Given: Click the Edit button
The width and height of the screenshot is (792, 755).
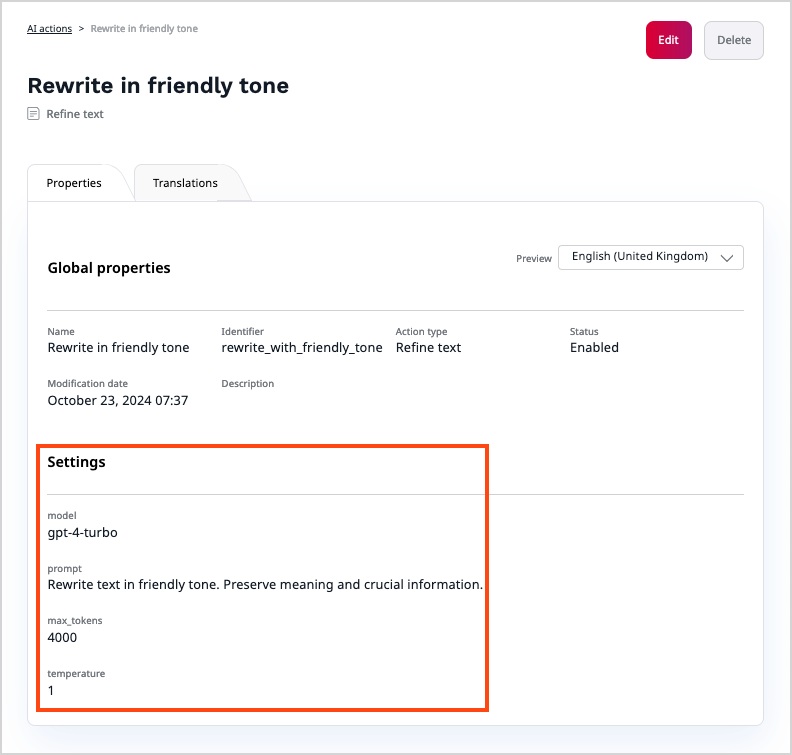Looking at the screenshot, I should [x=668, y=40].
